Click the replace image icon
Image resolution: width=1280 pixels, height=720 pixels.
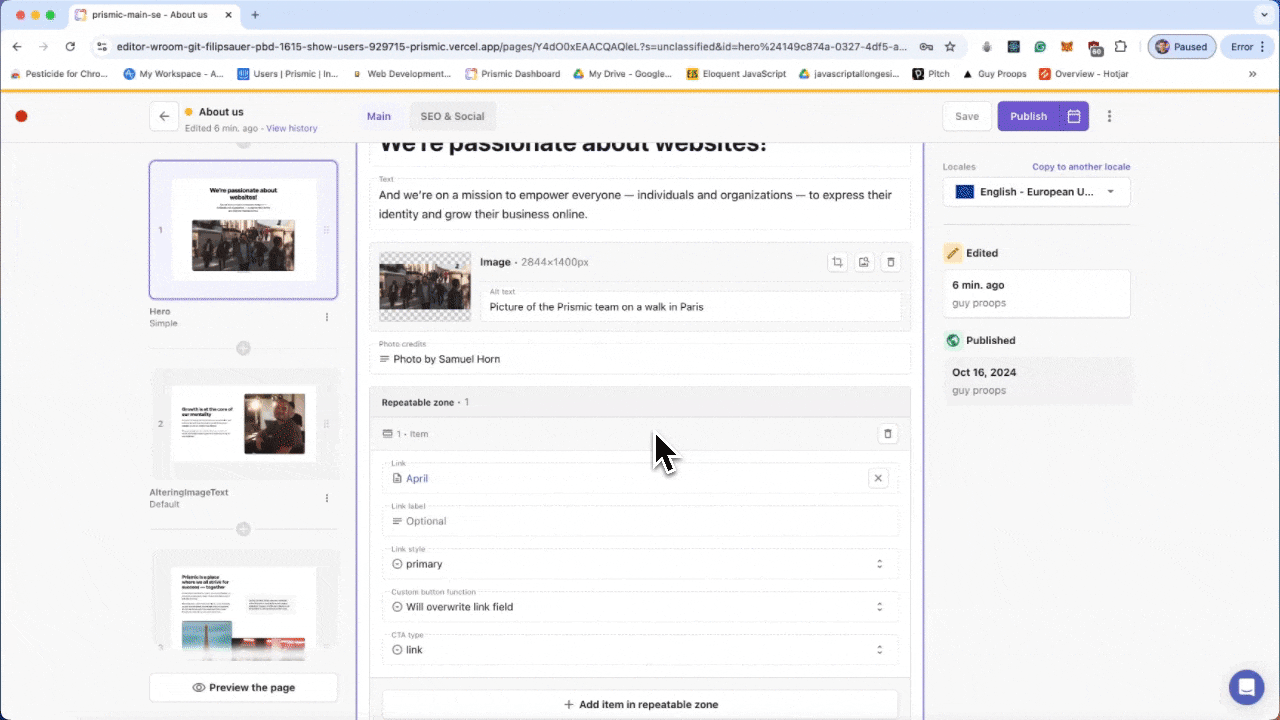click(864, 262)
